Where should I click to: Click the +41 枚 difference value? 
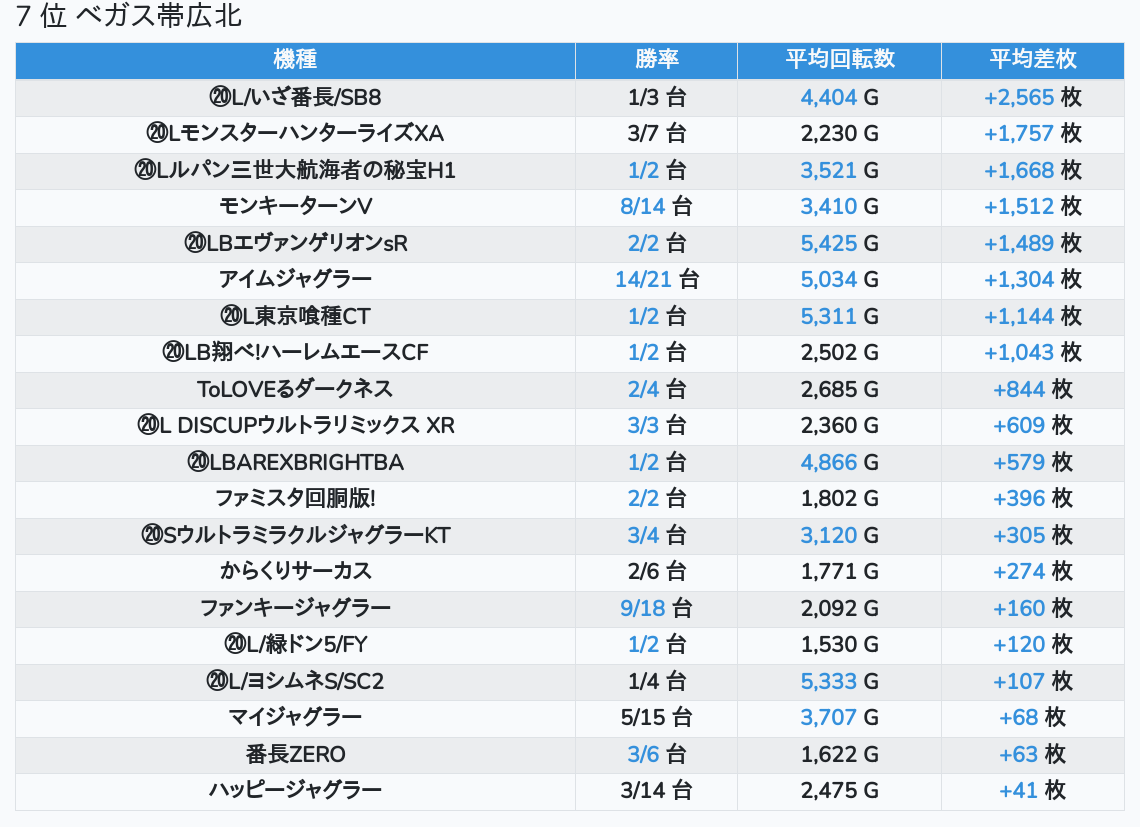coord(1032,791)
